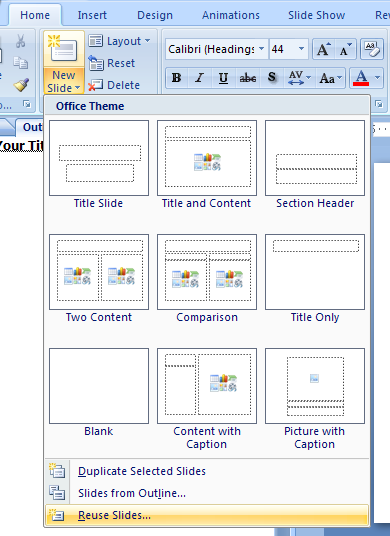Switch to the Design ribbon tab
Viewport: 390px width, 536px height.
click(155, 15)
